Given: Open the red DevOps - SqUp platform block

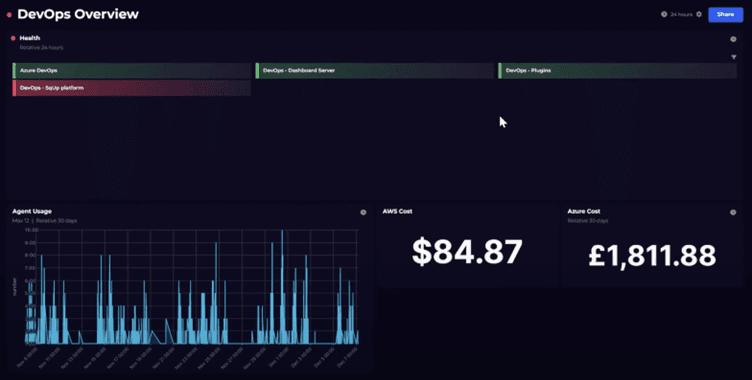Looking at the screenshot, I should coord(131,88).
